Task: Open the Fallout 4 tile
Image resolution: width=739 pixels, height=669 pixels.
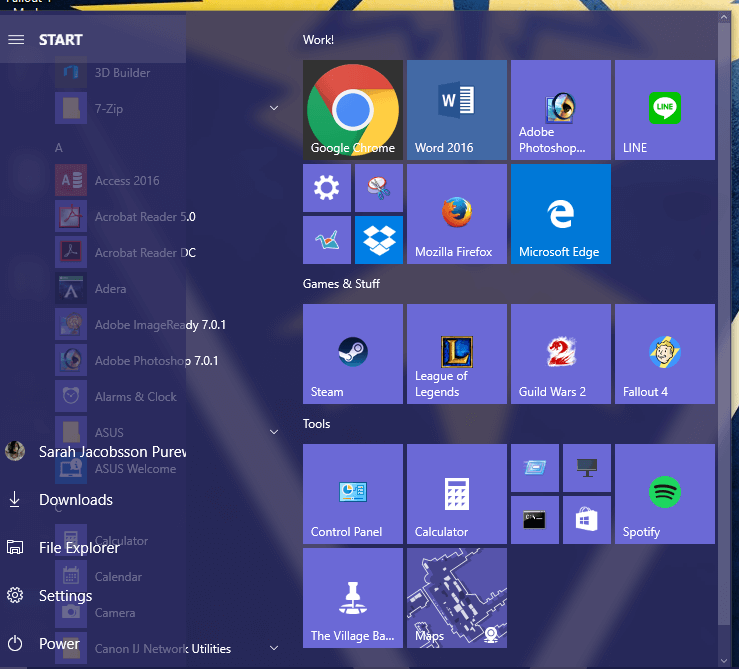Action: tap(665, 354)
